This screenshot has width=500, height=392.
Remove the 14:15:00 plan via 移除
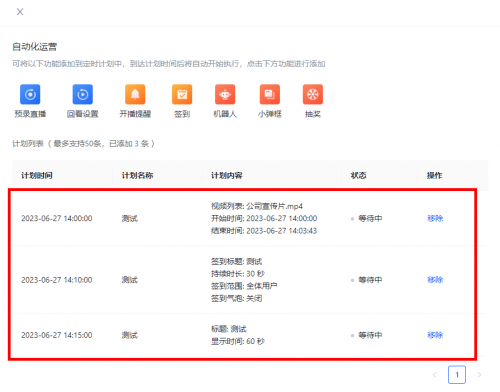pos(435,335)
